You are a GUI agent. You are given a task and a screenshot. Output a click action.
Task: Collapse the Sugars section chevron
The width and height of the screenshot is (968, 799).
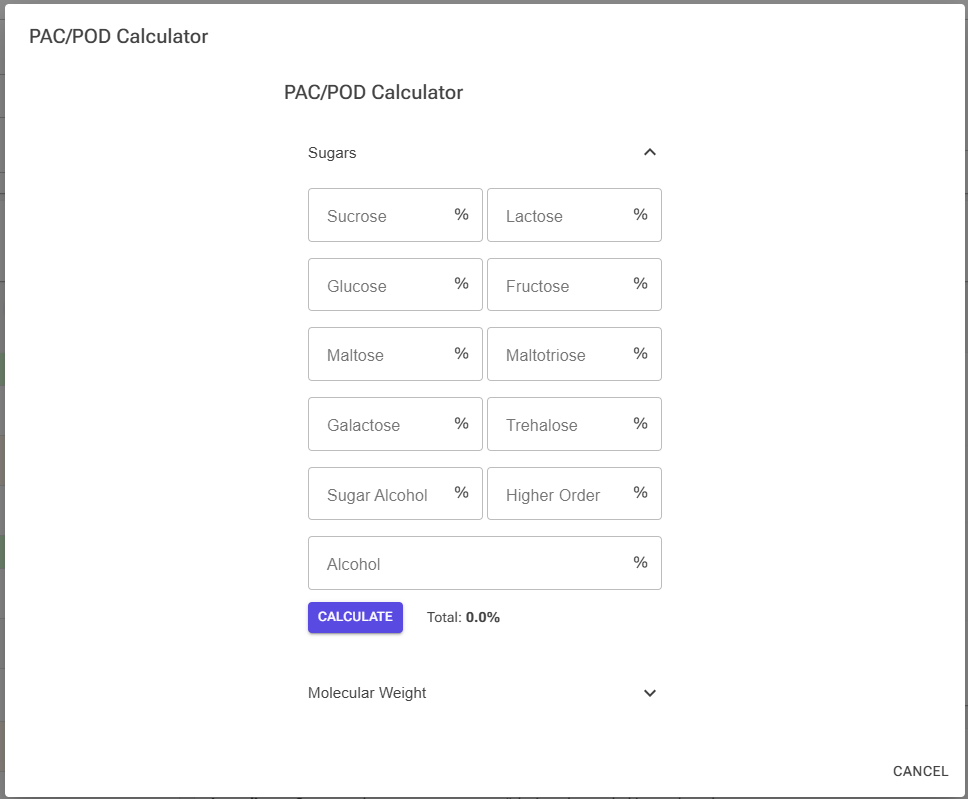coord(649,152)
